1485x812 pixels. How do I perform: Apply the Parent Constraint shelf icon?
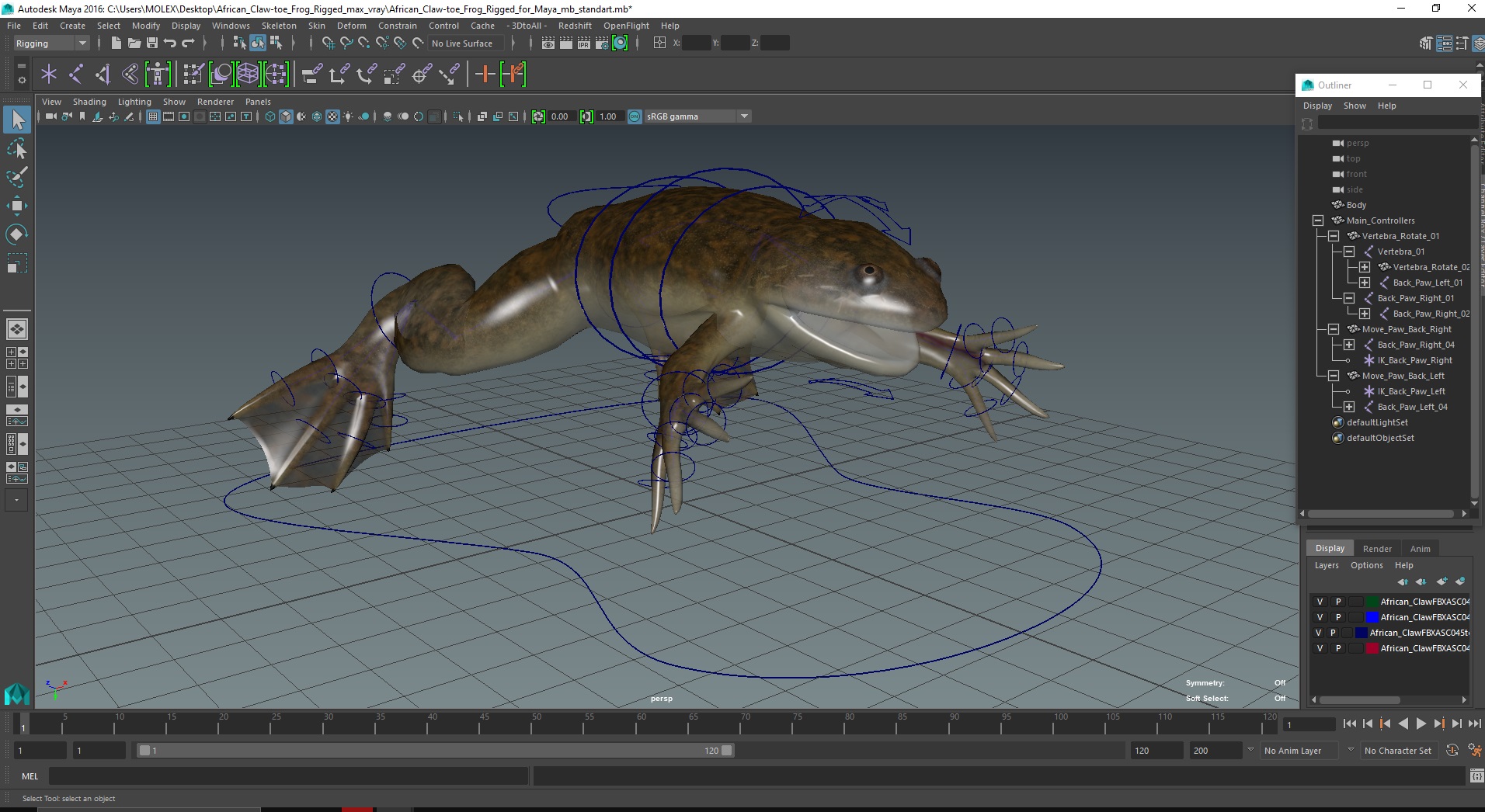click(311, 75)
